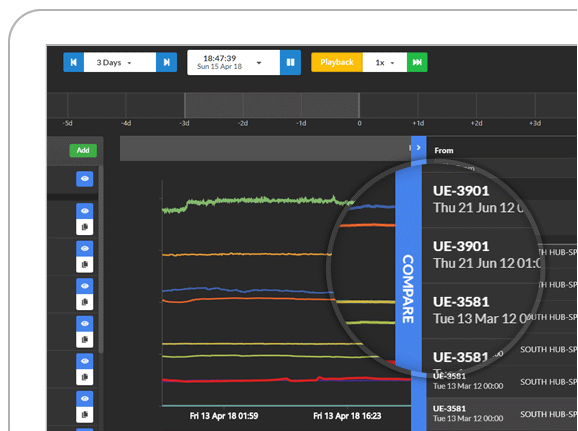578x431 pixels.
Task: Step forward with the skip-next button beside 3 Days
Action: pos(167,62)
